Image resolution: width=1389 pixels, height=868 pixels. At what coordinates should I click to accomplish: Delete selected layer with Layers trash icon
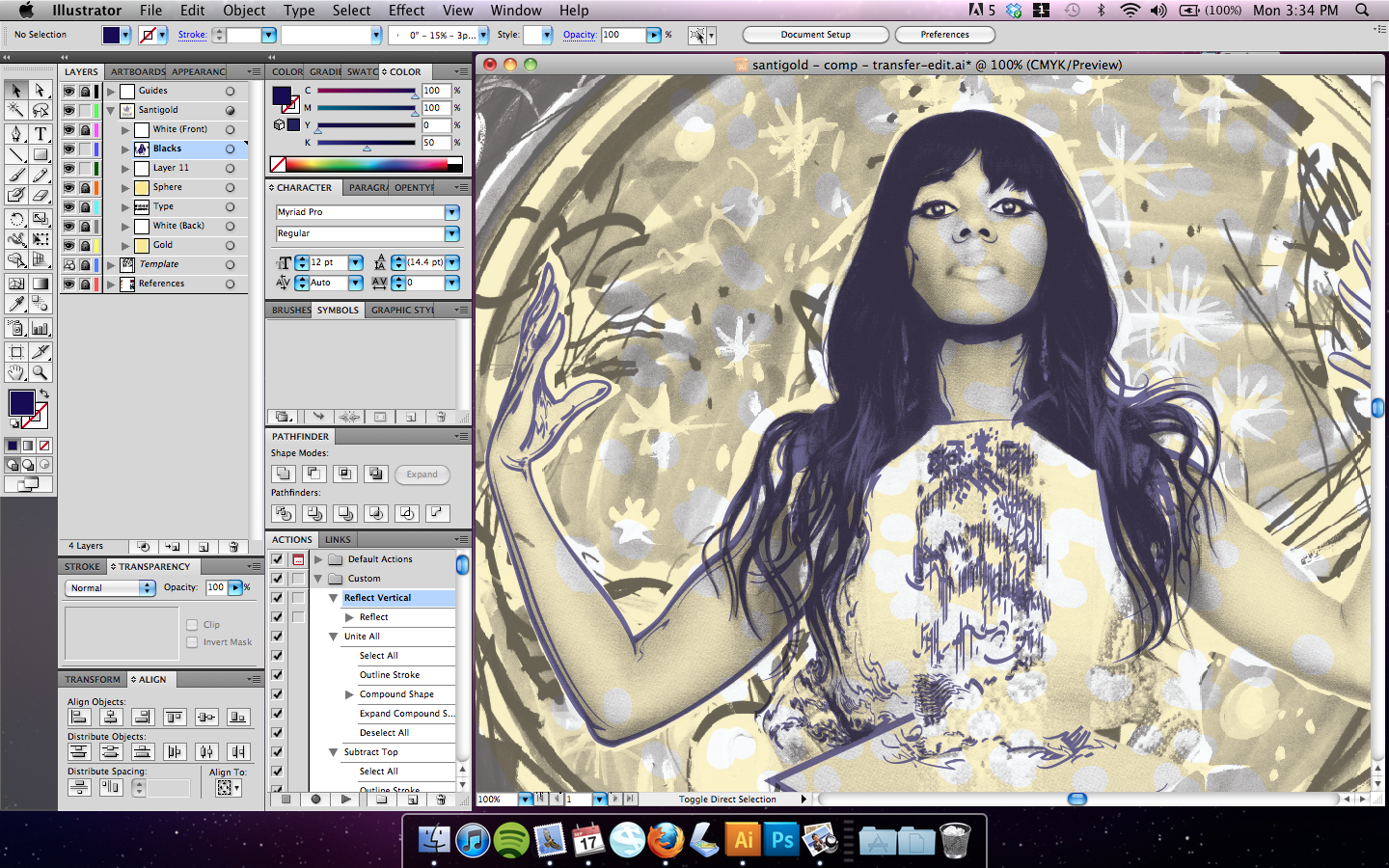233,547
